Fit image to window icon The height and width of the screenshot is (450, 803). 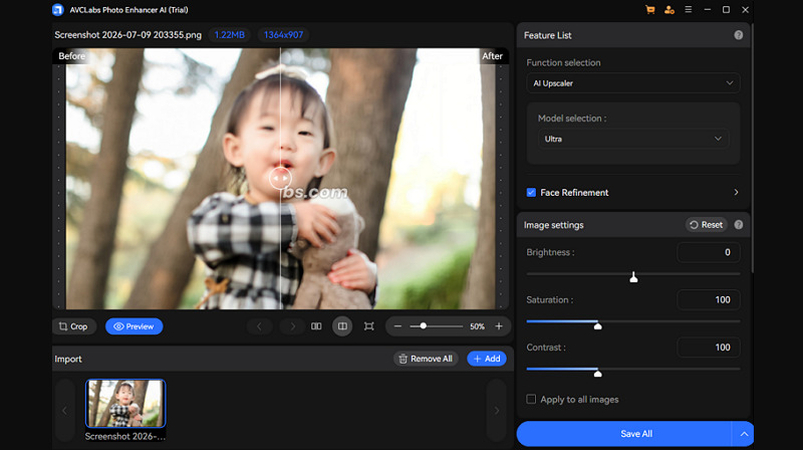tap(369, 326)
